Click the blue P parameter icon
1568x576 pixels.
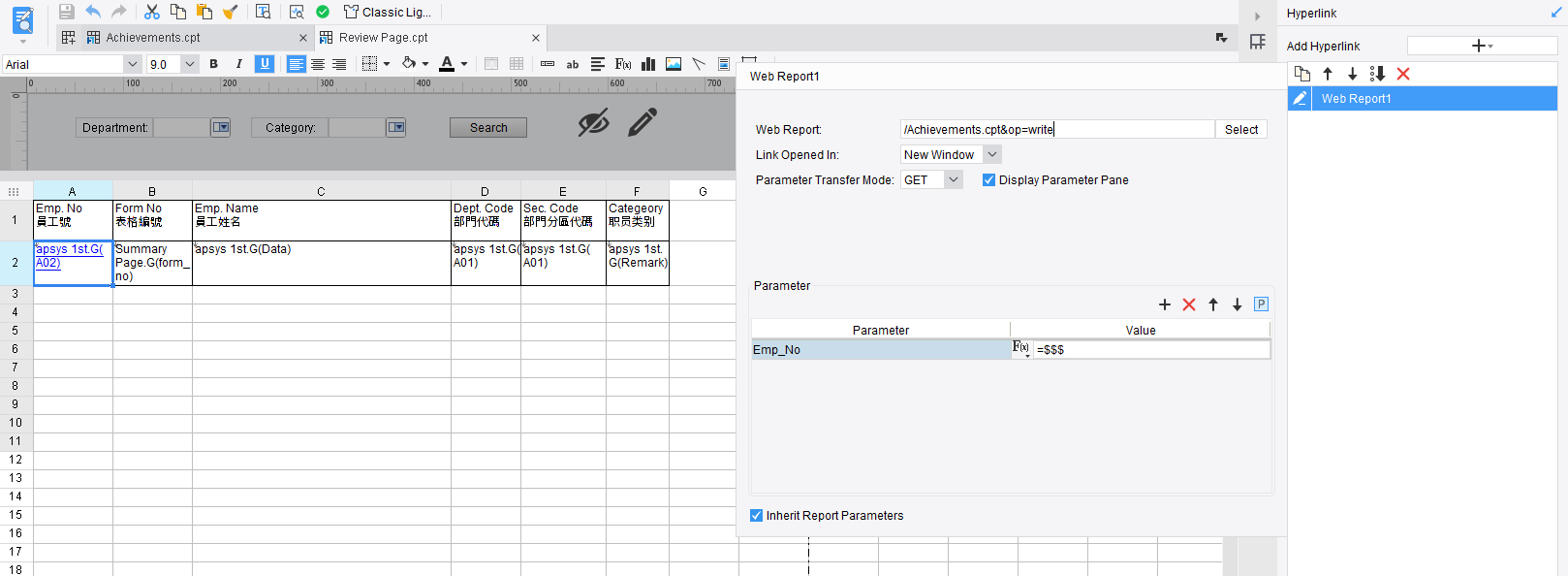click(x=1261, y=304)
